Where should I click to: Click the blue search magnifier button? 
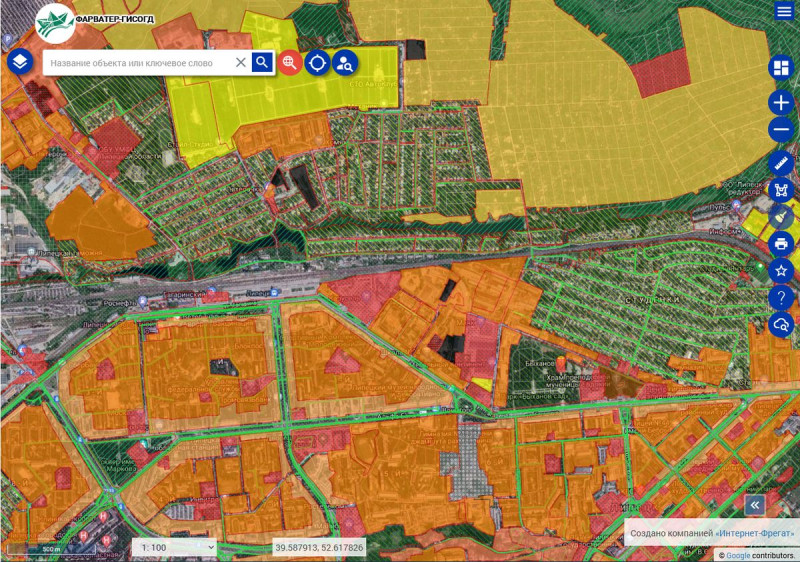262,63
